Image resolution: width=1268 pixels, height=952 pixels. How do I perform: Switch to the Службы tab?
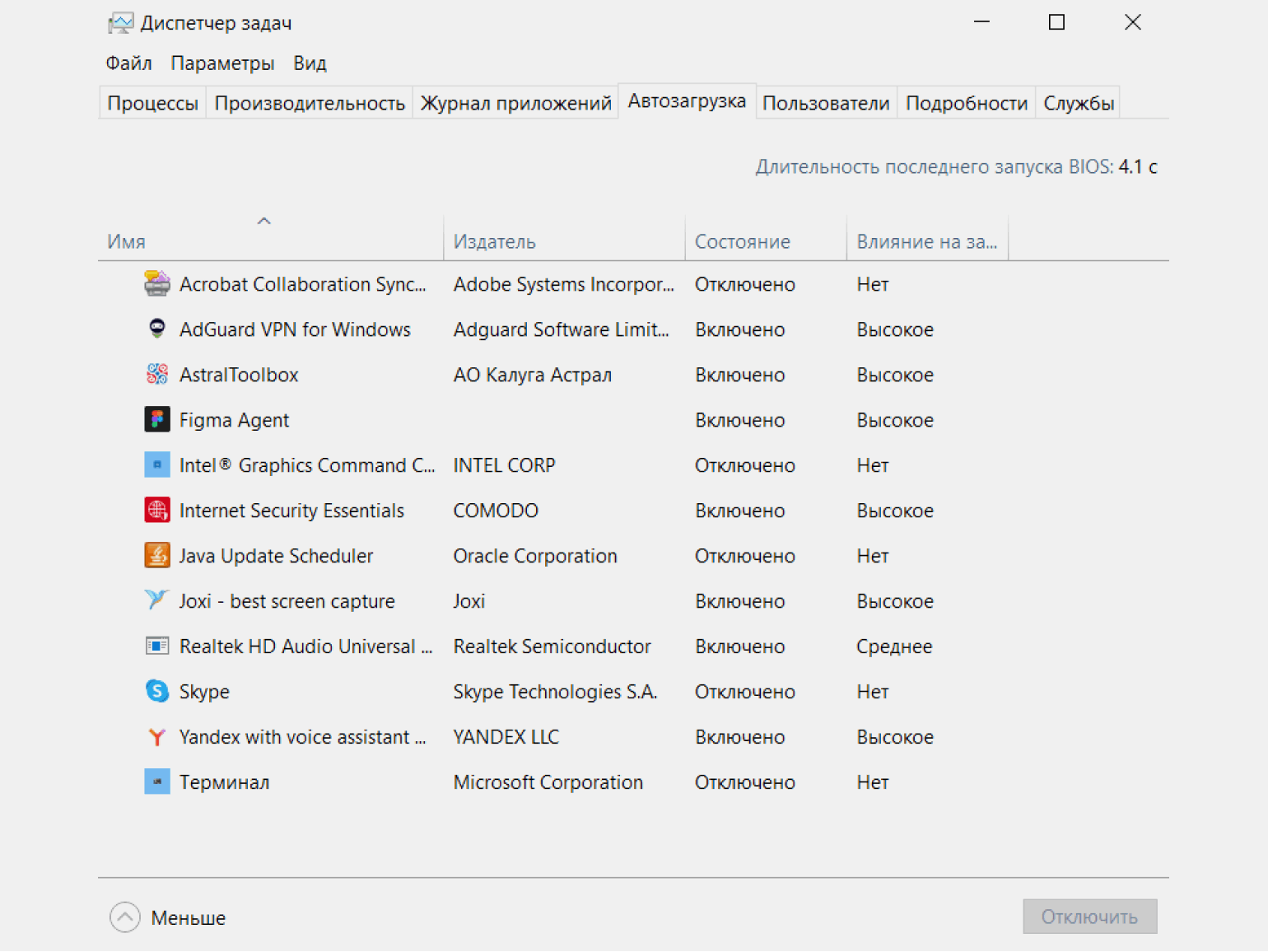click(x=1079, y=104)
